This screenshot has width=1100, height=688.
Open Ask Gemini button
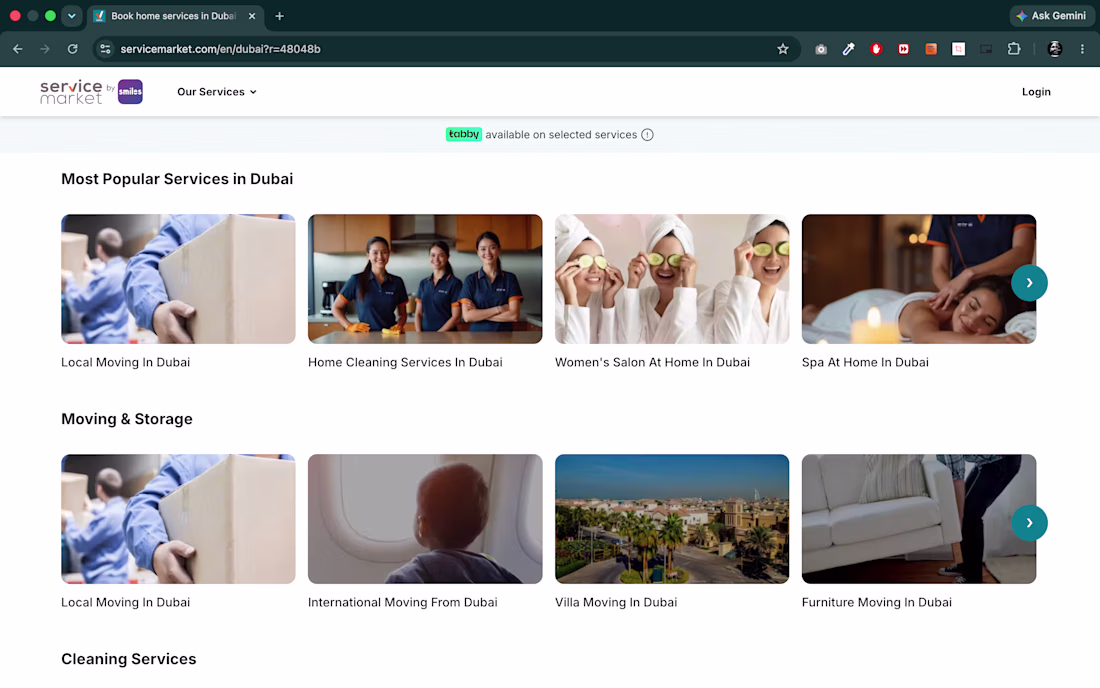[x=1052, y=15]
